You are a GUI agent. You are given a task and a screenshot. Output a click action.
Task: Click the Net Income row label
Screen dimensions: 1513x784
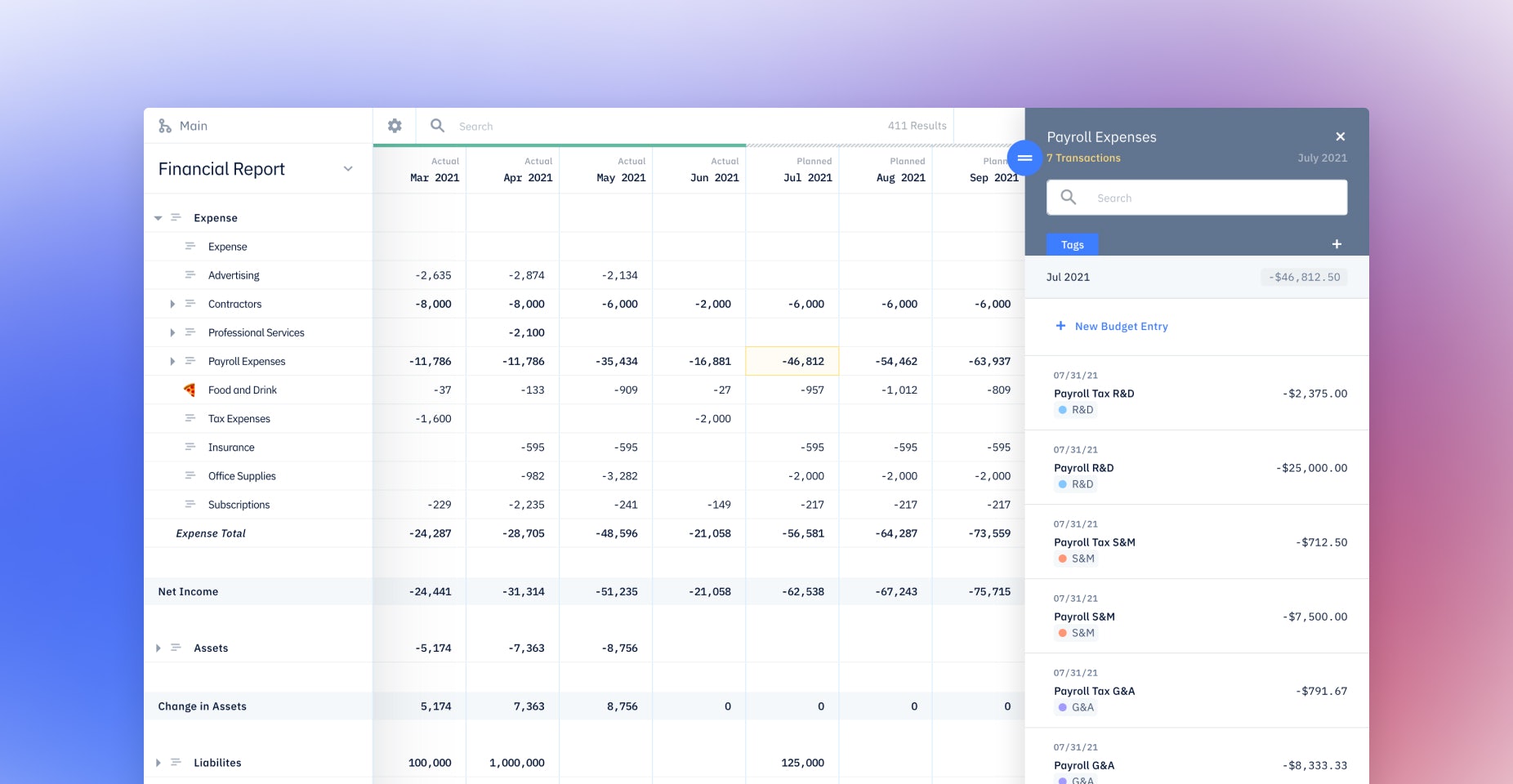[188, 591]
